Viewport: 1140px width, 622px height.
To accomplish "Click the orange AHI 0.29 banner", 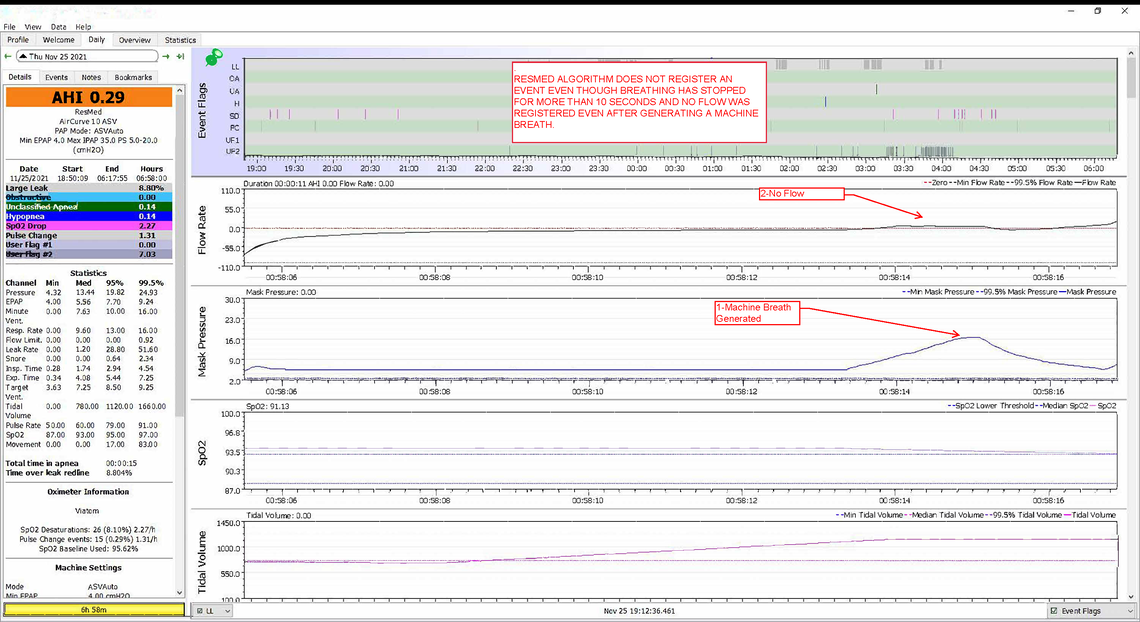I will point(89,97).
